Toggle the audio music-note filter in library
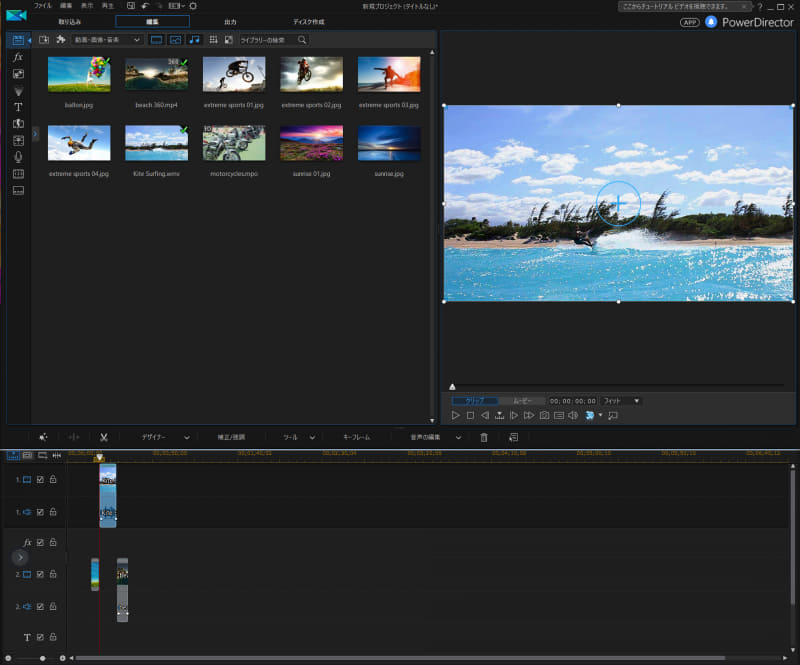This screenshot has width=800, height=665. (x=195, y=40)
